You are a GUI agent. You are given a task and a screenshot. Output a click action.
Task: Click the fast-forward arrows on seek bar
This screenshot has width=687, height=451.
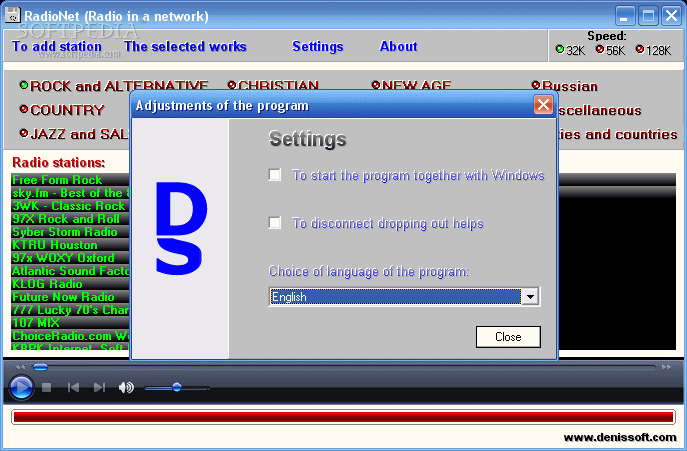666,367
